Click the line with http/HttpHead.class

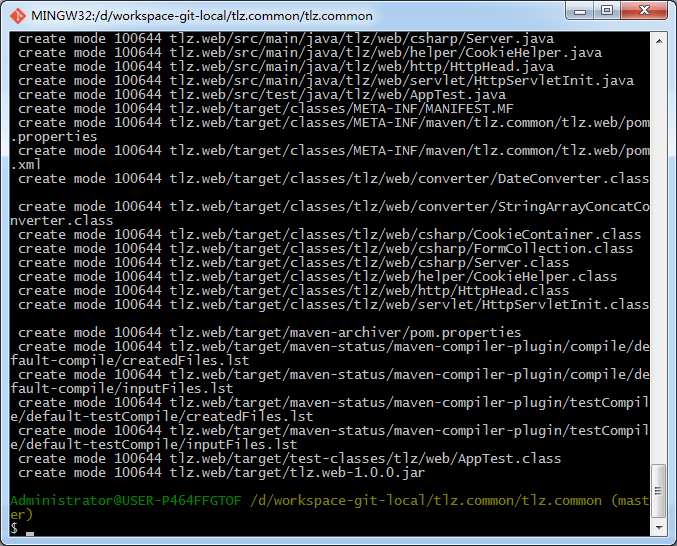click(294, 290)
